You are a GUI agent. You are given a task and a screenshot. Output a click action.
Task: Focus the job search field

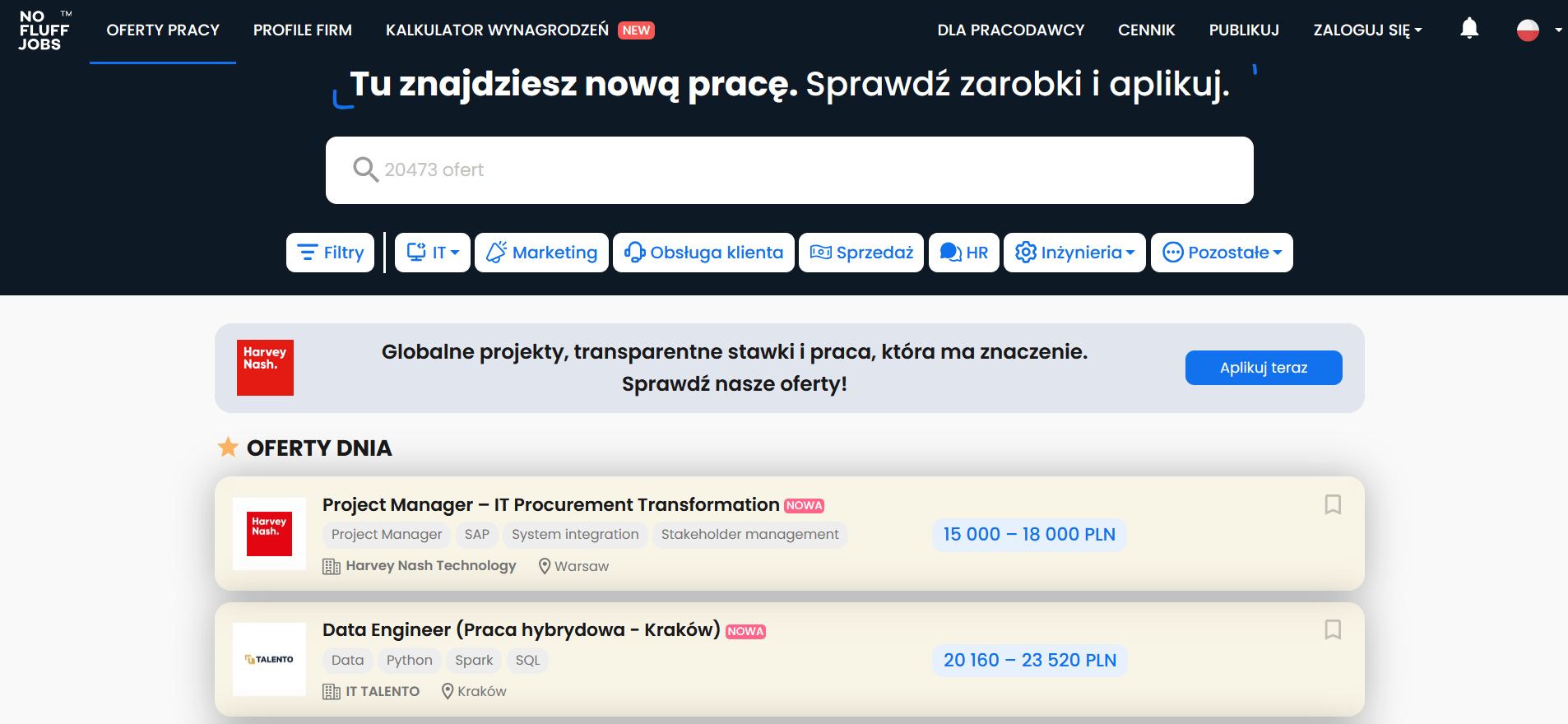790,170
